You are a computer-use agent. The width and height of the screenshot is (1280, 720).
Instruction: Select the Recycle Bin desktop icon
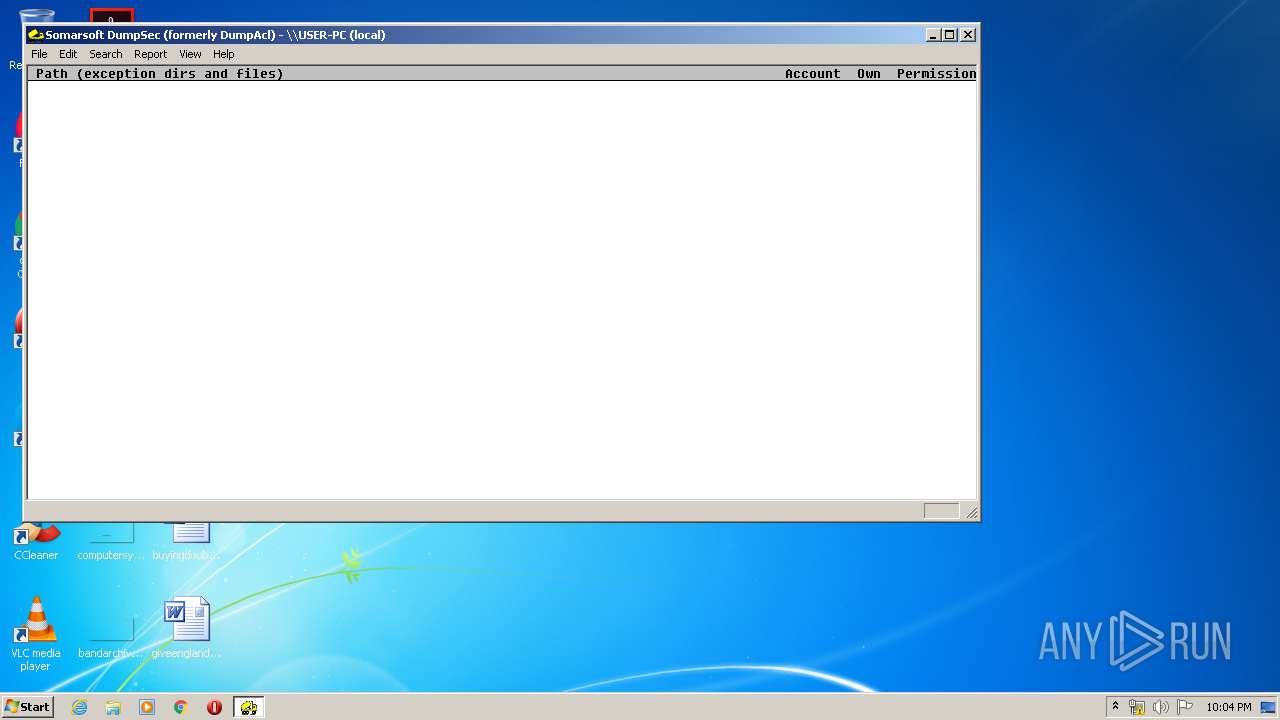pyautogui.click(x=36, y=15)
